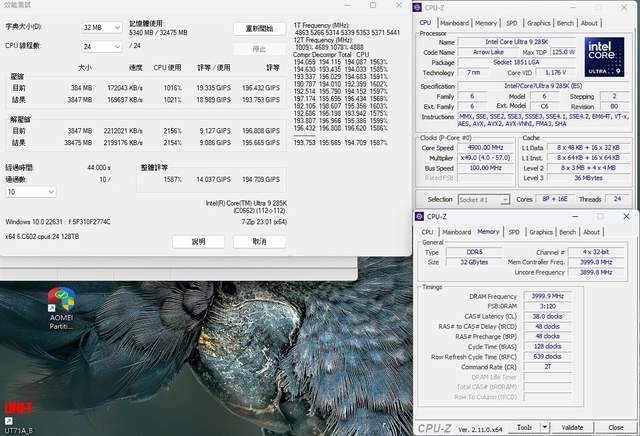640x436 pixels.
Task: Click the Code Name field Arrow Lake
Action: pos(488,52)
